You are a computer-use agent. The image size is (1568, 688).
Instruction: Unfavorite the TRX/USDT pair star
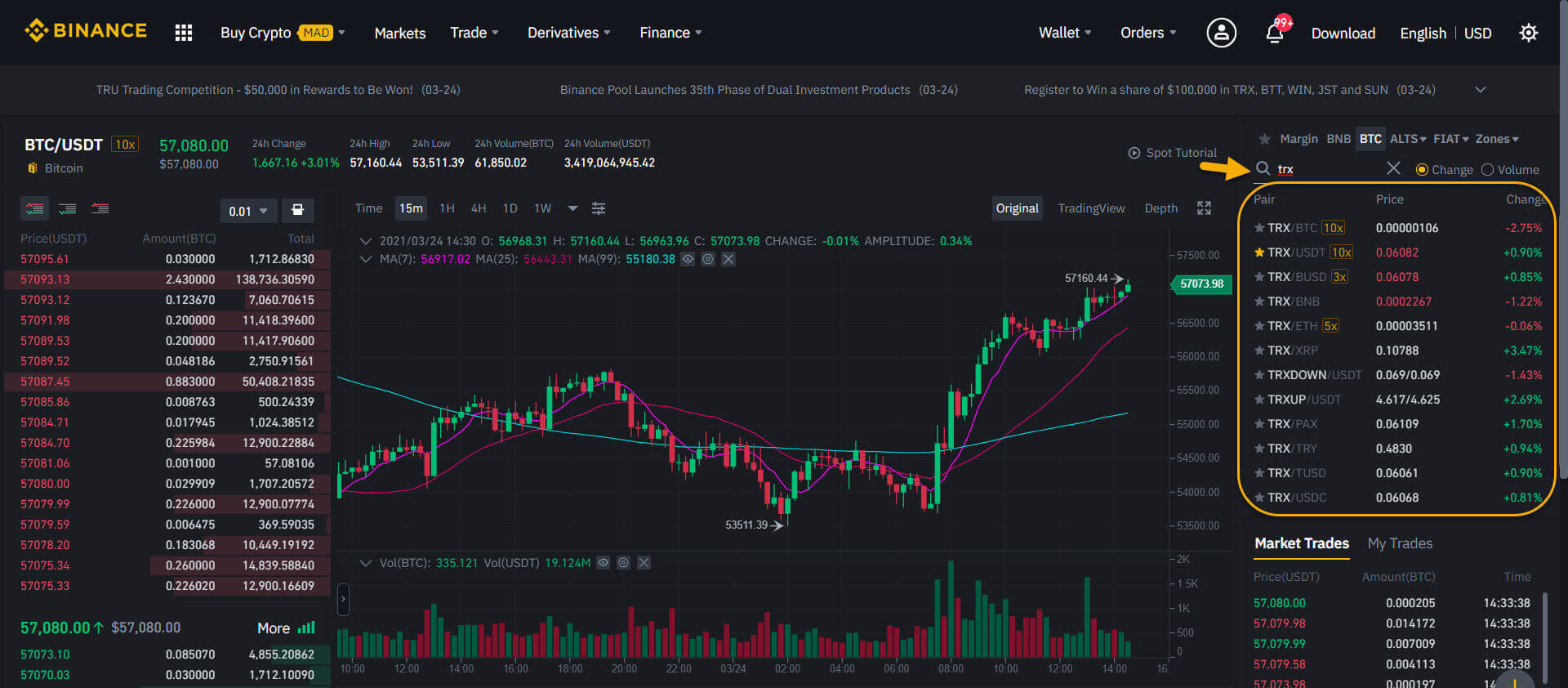(1259, 252)
